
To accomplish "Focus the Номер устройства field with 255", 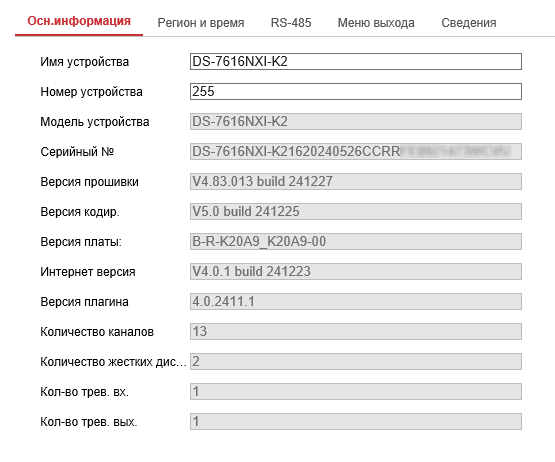I will click(x=356, y=92).
